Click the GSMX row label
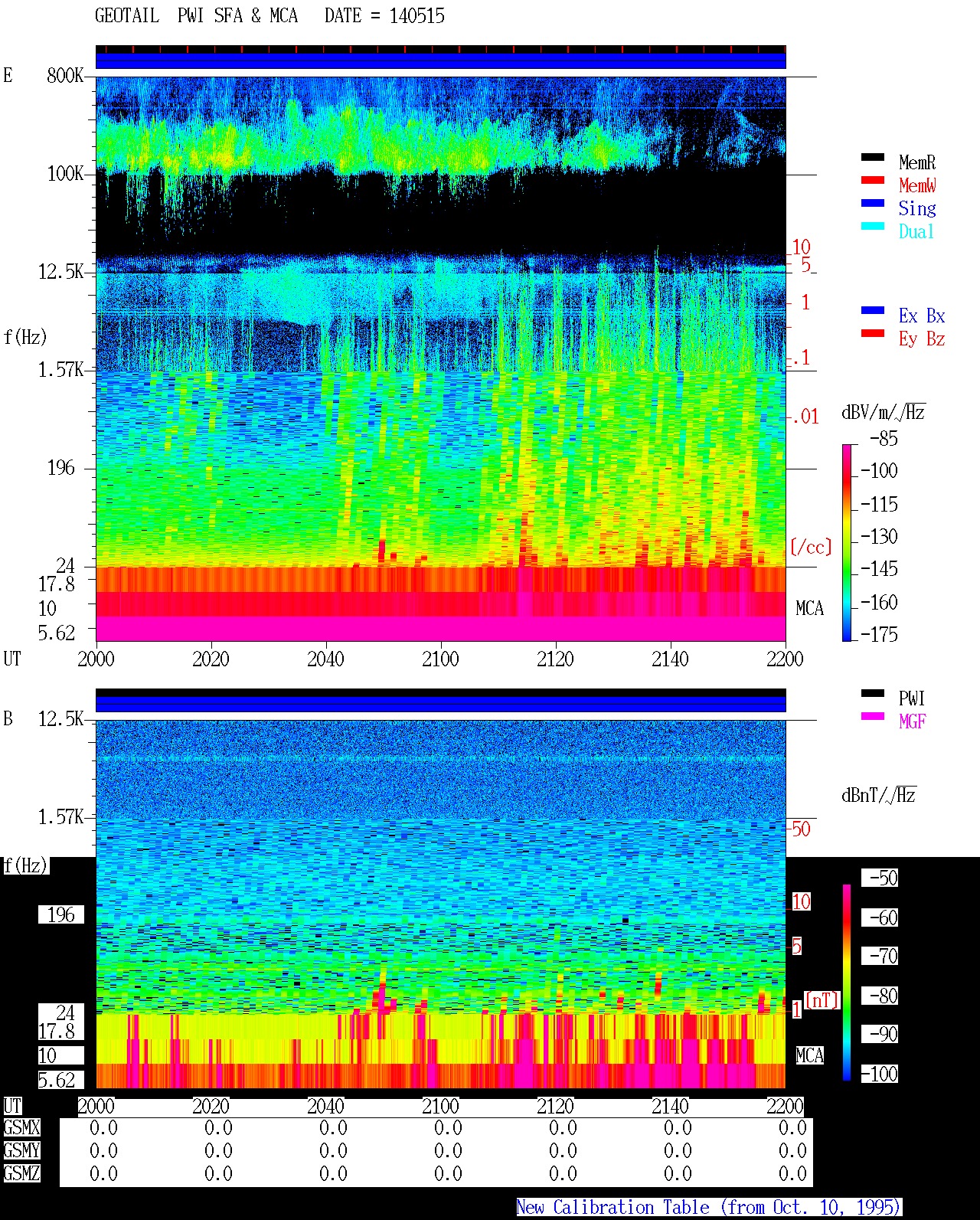The height and width of the screenshot is (1220, 980). [x=21, y=1127]
